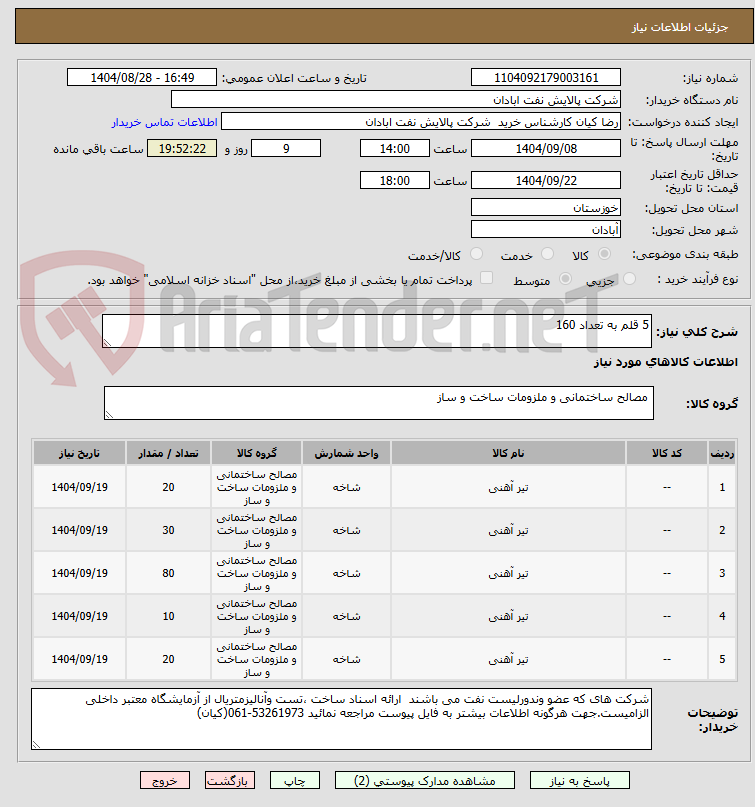Viewport: 755px width, 807px height.
Task: Select the خدمت radio button
Action: (x=548, y=254)
